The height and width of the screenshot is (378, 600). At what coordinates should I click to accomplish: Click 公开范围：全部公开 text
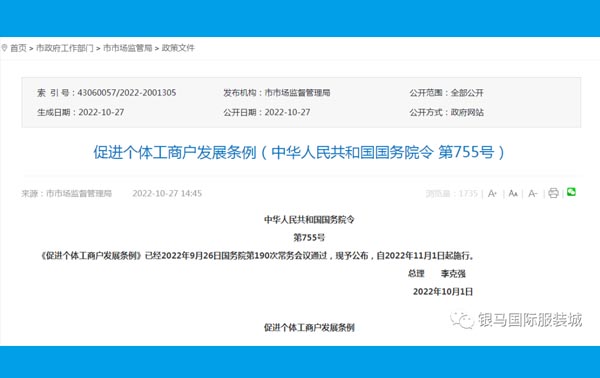(x=447, y=93)
